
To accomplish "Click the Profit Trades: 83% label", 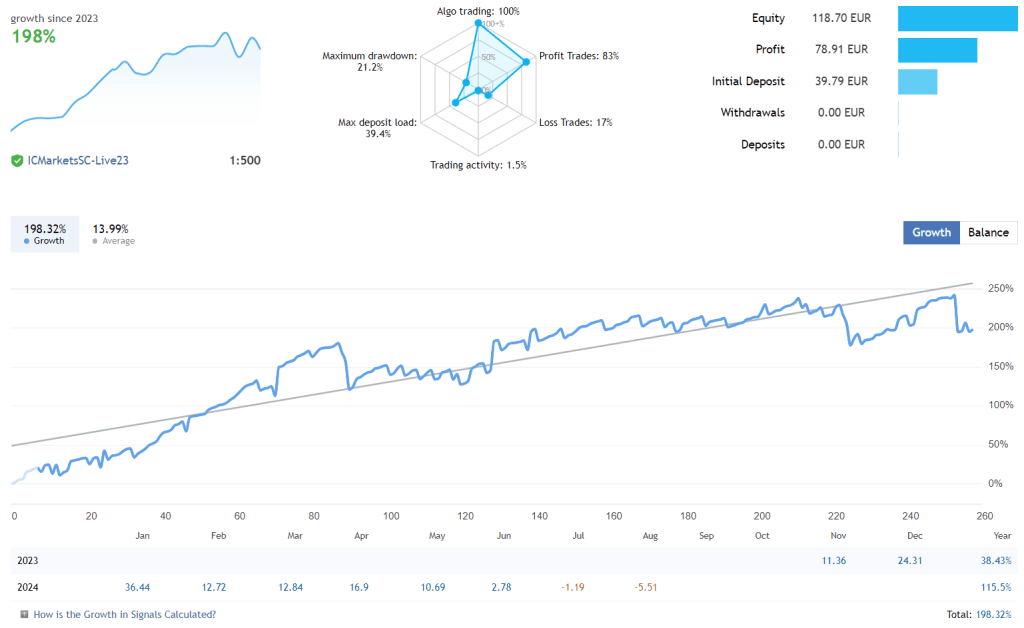I will tap(578, 56).
